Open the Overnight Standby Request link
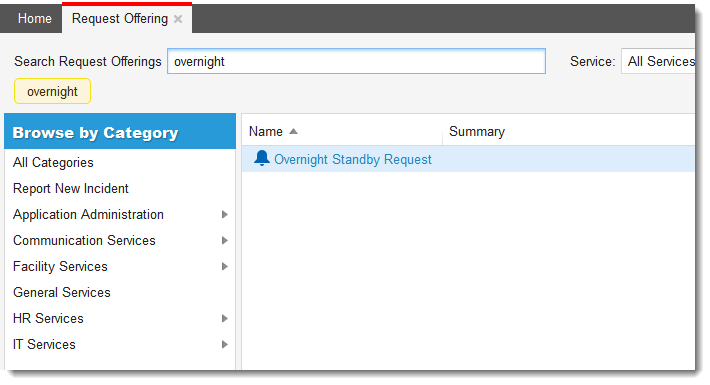This screenshot has height=385, width=710. (x=353, y=159)
